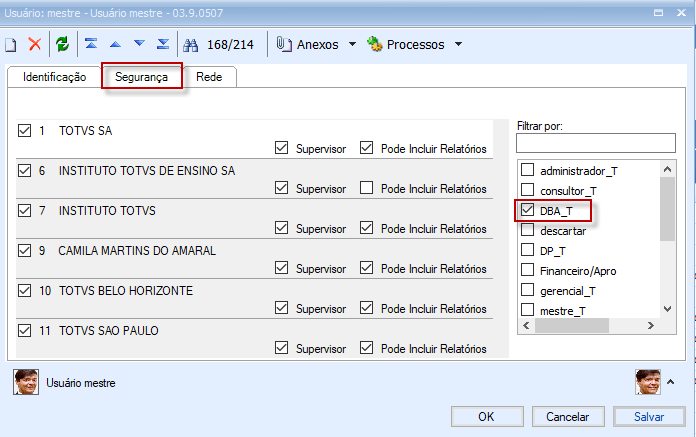Check the mestre_T profile
The width and height of the screenshot is (696, 437).
click(527, 310)
